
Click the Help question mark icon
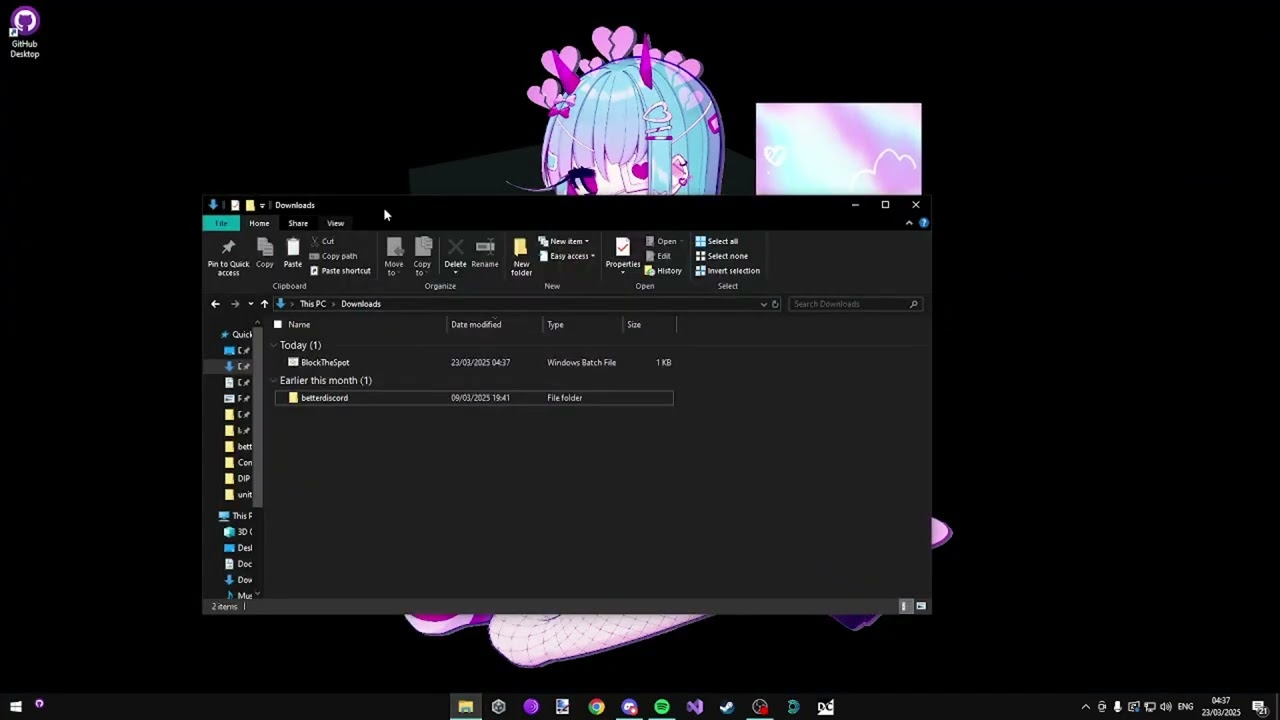923,223
